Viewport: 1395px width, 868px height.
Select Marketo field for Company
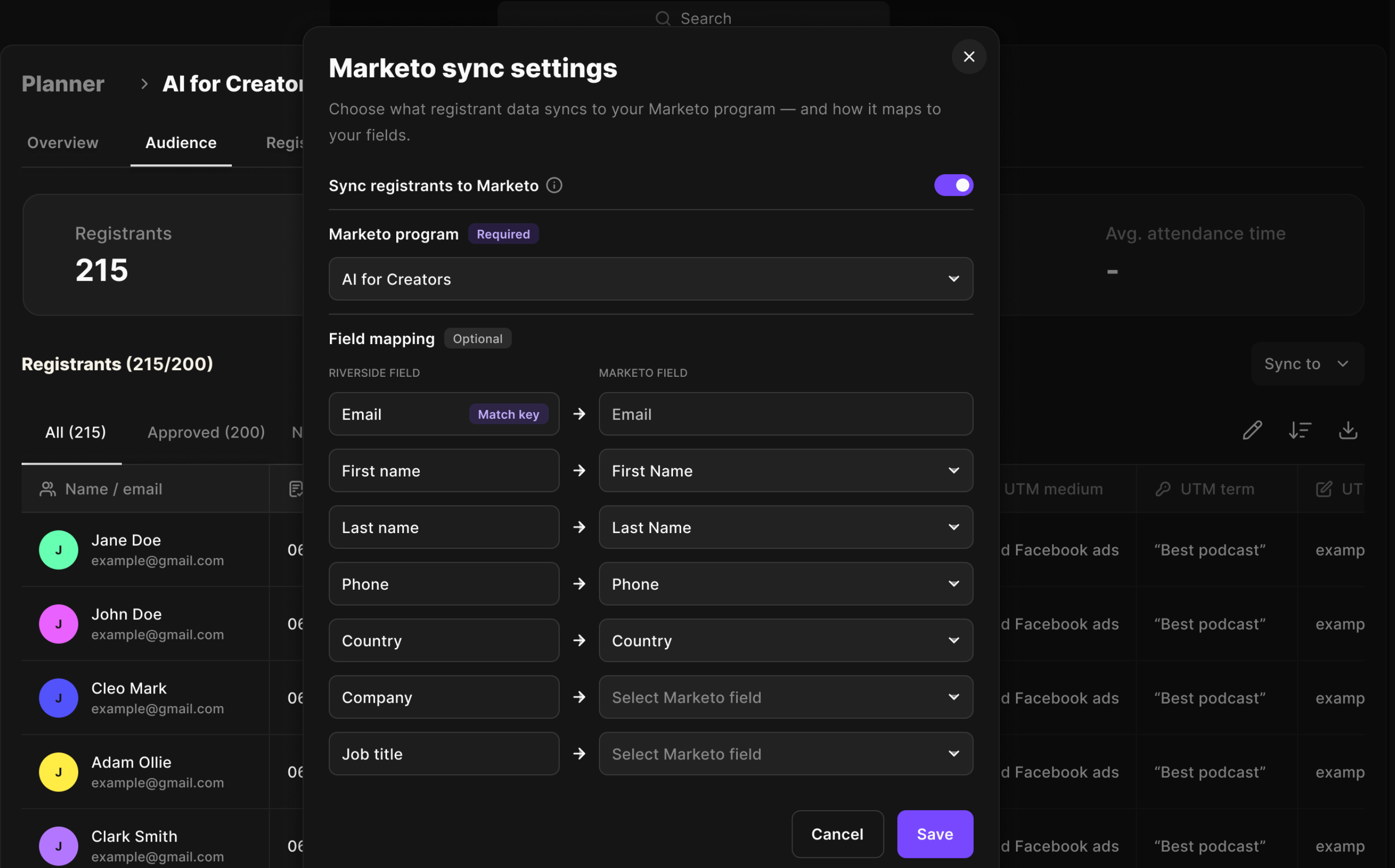[x=785, y=697]
